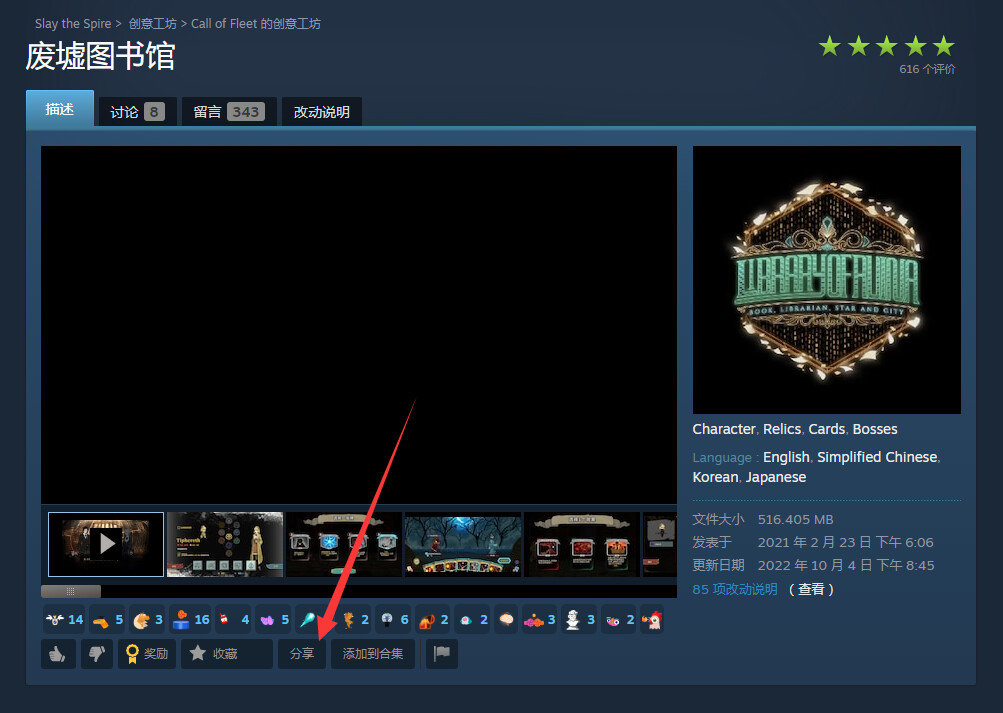Click the flag report icon
Image resolution: width=1003 pixels, height=713 pixels.
point(442,654)
